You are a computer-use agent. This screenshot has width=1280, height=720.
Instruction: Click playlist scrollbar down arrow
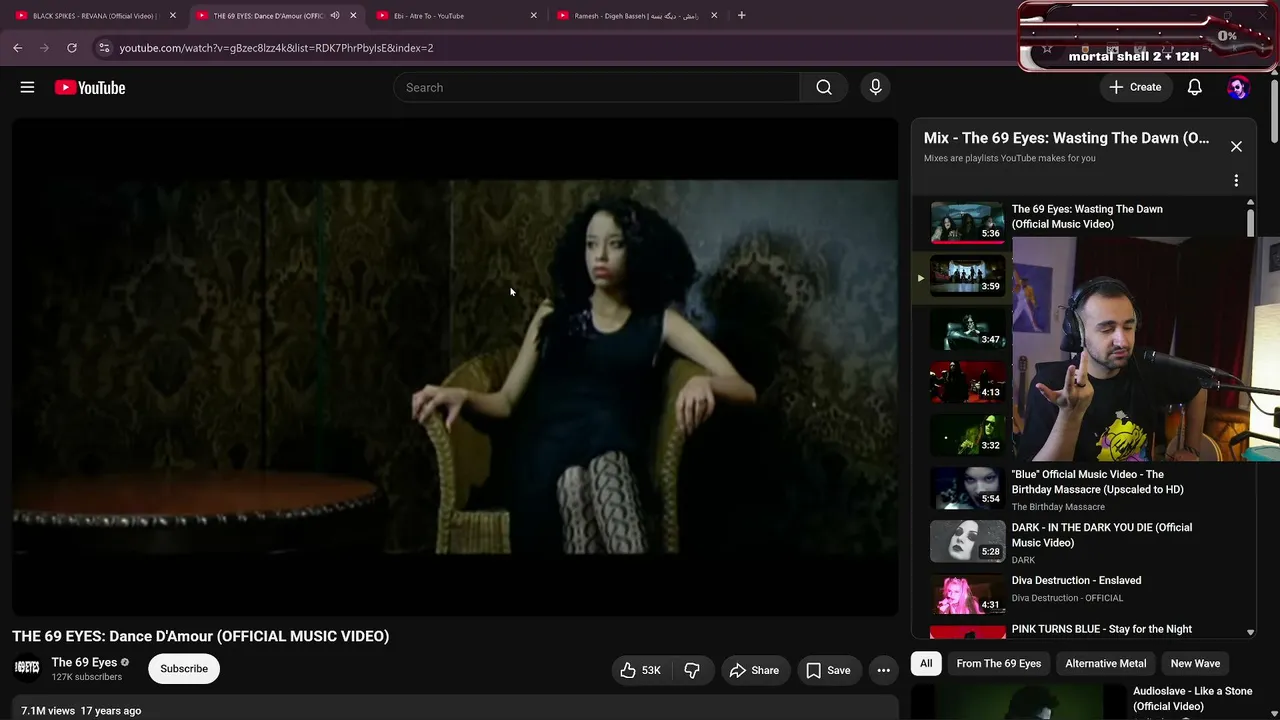(1250, 632)
